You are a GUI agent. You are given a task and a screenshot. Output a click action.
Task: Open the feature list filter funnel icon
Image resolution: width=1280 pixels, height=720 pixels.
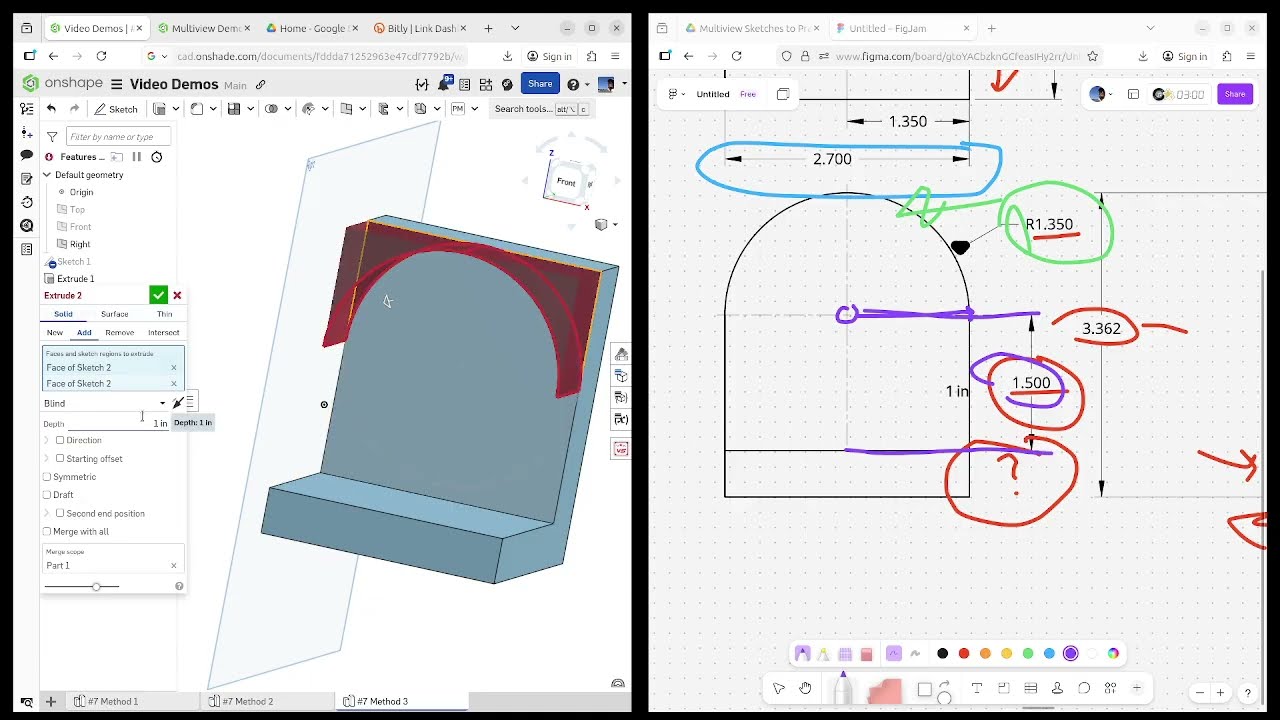tap(52, 136)
